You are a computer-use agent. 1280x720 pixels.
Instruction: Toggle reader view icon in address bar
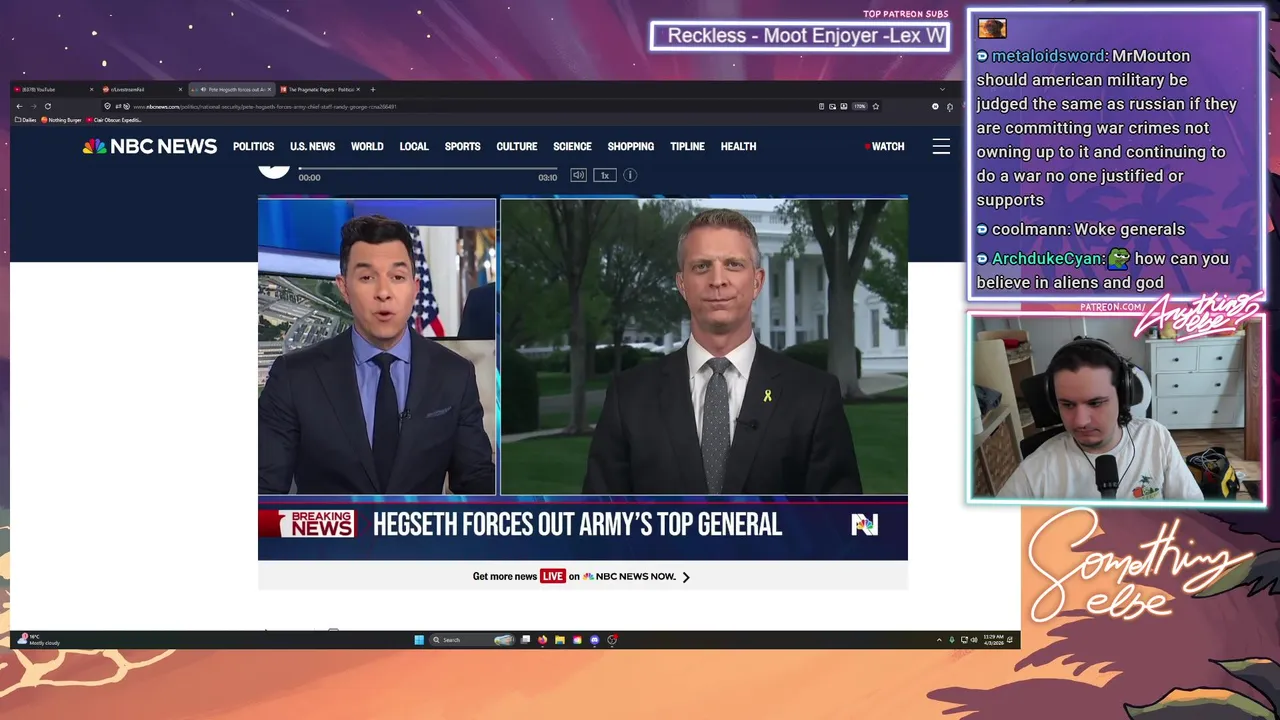pos(821,106)
